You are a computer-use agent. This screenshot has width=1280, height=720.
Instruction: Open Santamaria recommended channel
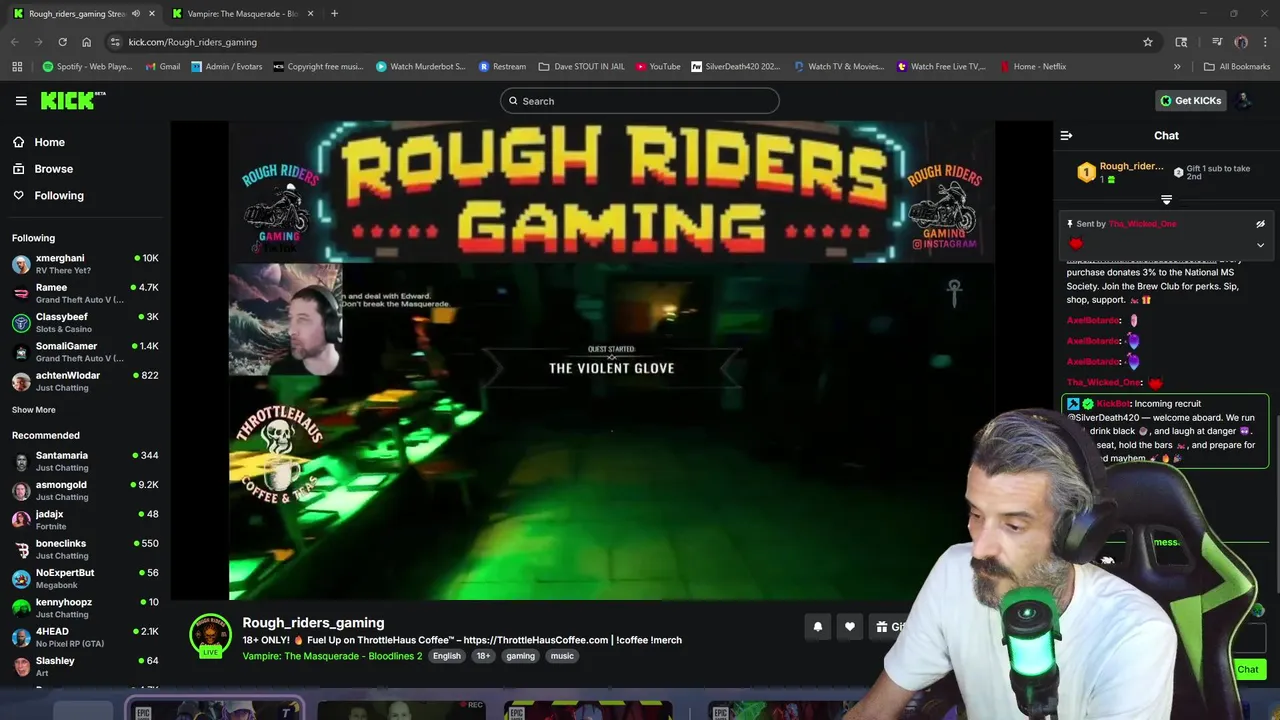pyautogui.click(x=84, y=461)
